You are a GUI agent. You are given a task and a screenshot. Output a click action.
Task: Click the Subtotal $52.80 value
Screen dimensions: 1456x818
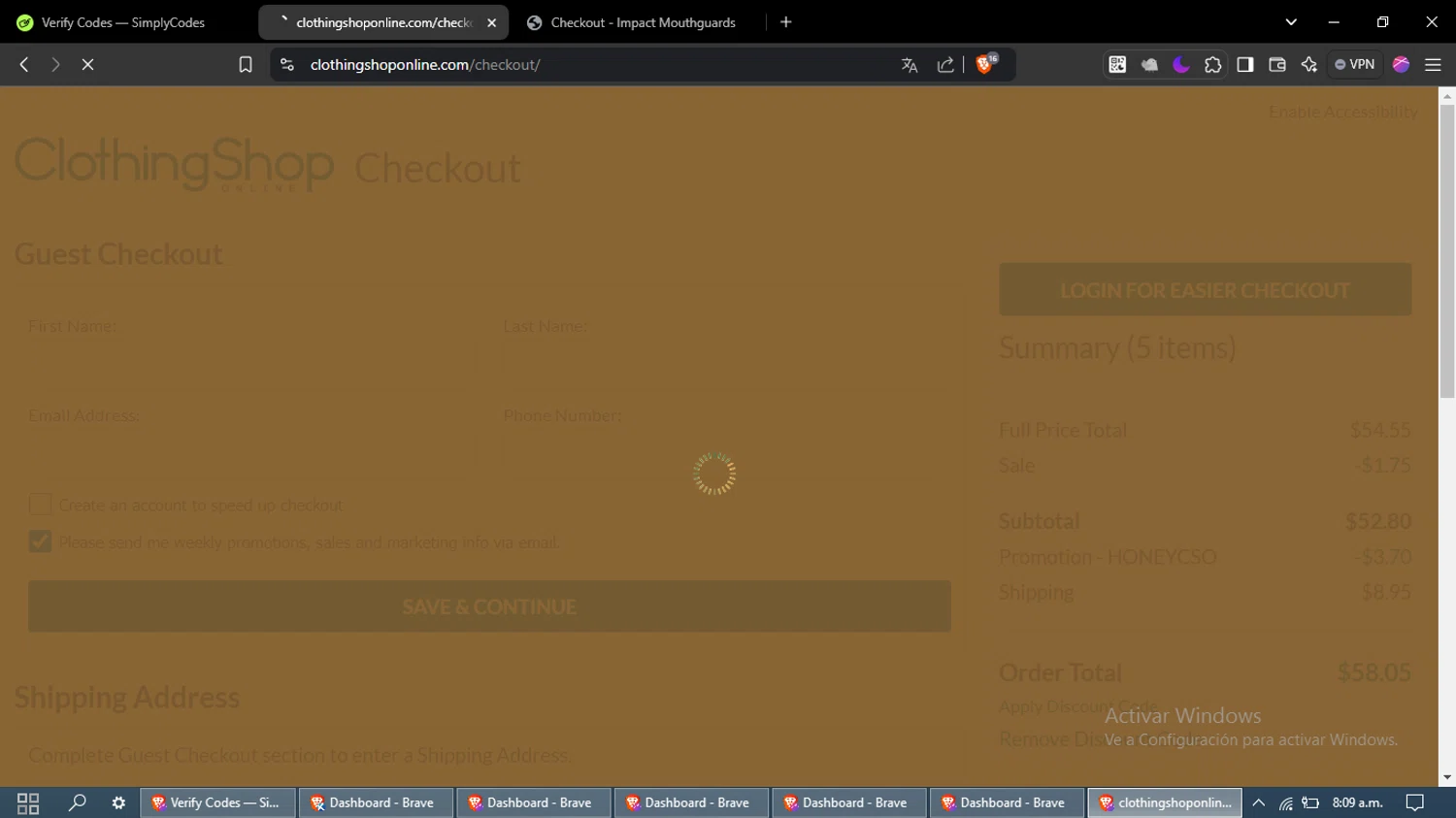coord(1377,521)
